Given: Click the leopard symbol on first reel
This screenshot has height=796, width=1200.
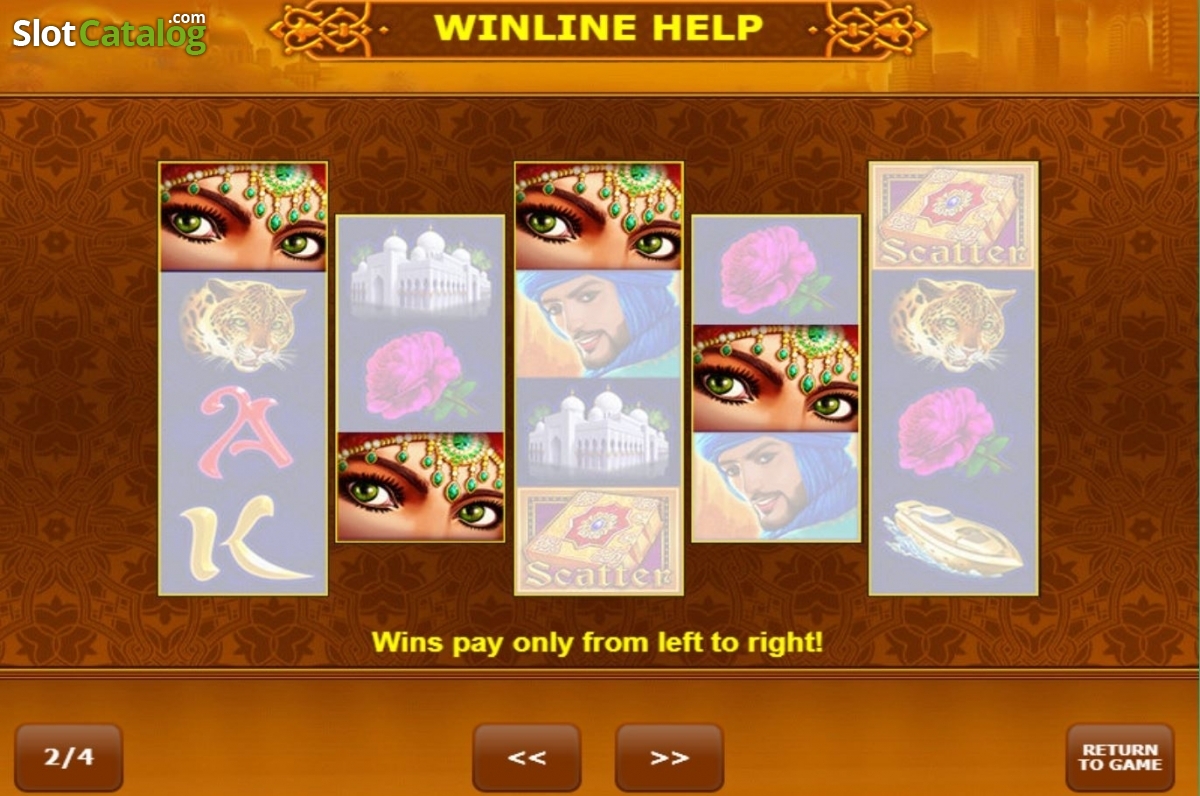Looking at the screenshot, I should point(243,325).
